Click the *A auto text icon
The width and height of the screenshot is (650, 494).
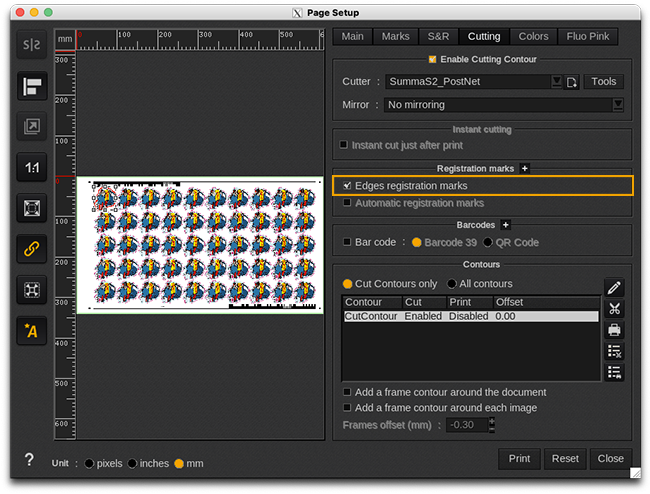(32, 331)
